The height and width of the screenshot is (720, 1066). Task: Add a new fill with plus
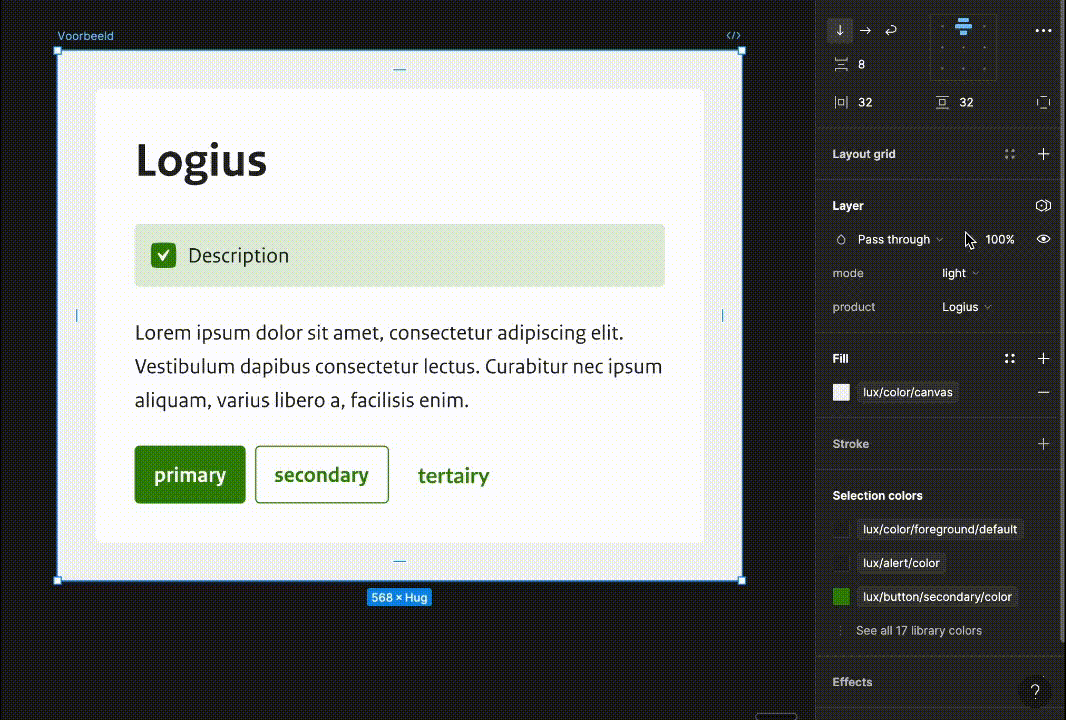1043,358
